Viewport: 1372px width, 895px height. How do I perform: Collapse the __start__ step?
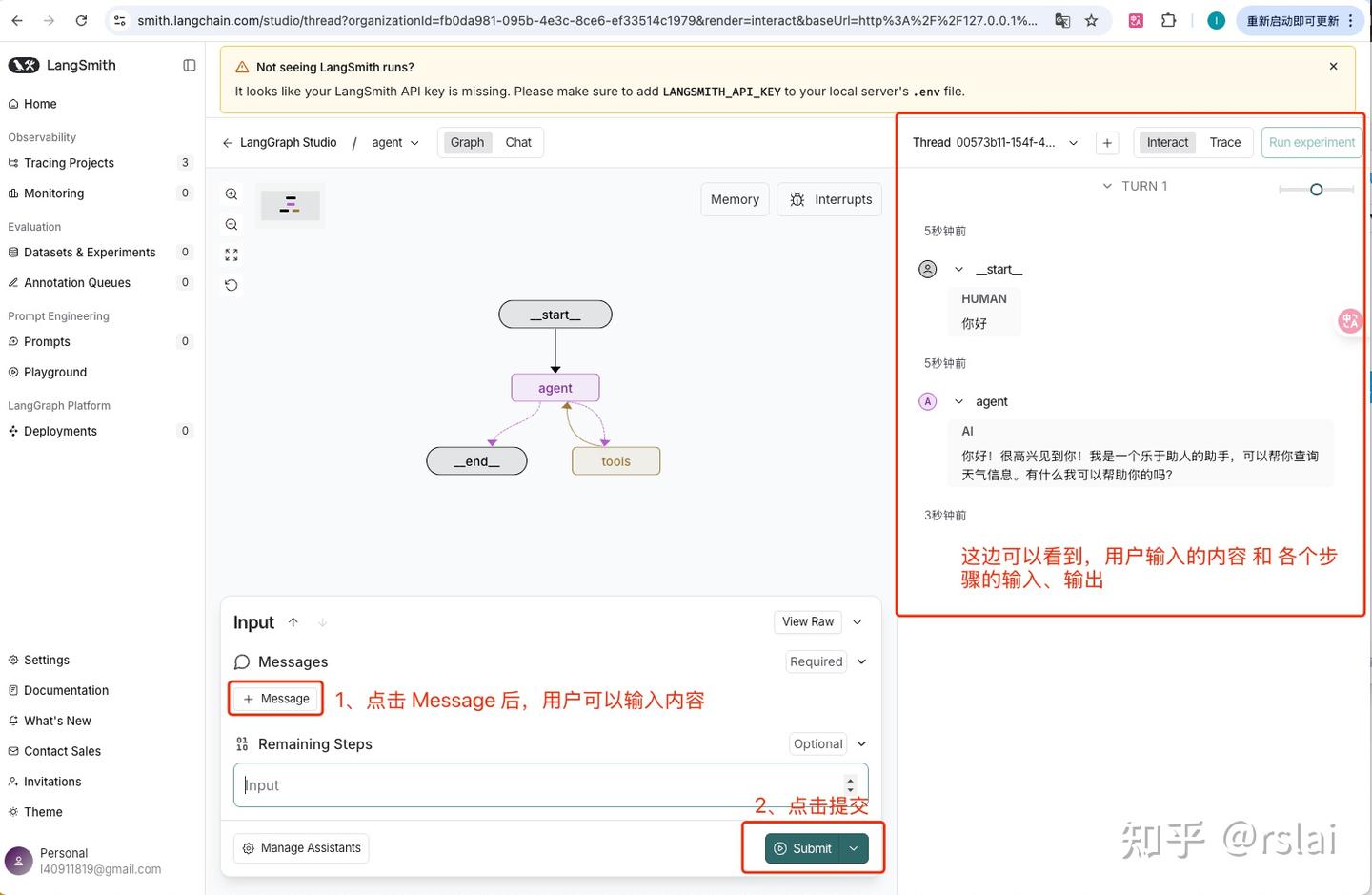[x=958, y=270]
